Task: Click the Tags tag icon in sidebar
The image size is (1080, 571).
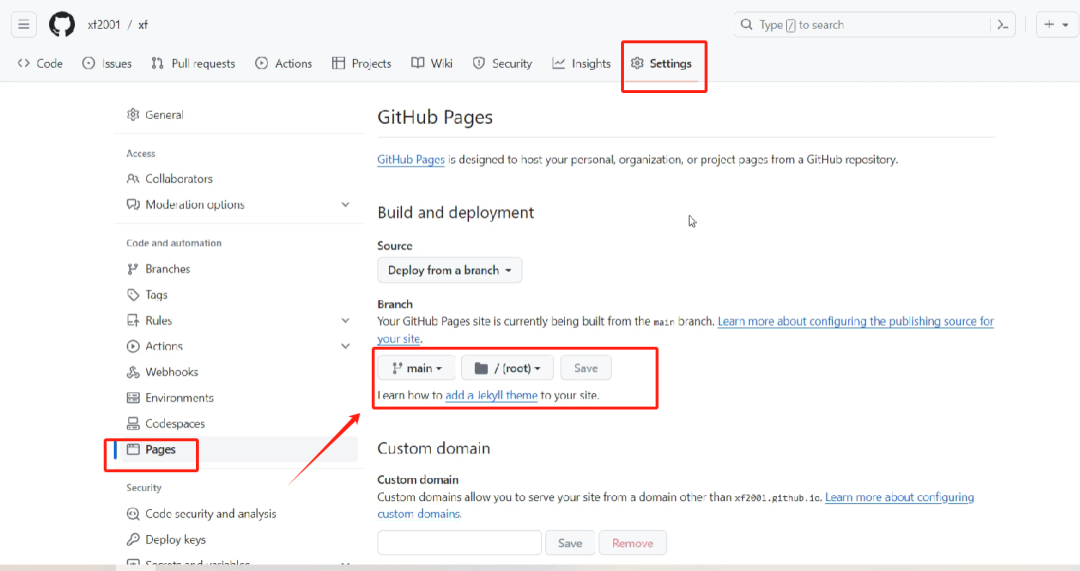Action: pyautogui.click(x=133, y=295)
